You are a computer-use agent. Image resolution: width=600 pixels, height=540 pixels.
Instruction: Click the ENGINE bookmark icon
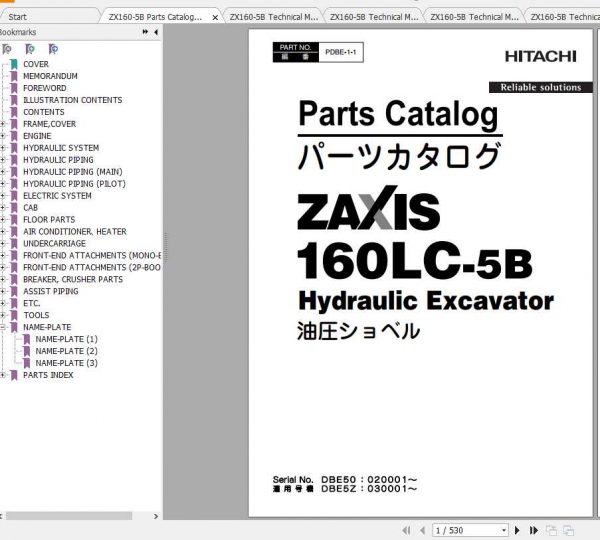[x=14, y=136]
